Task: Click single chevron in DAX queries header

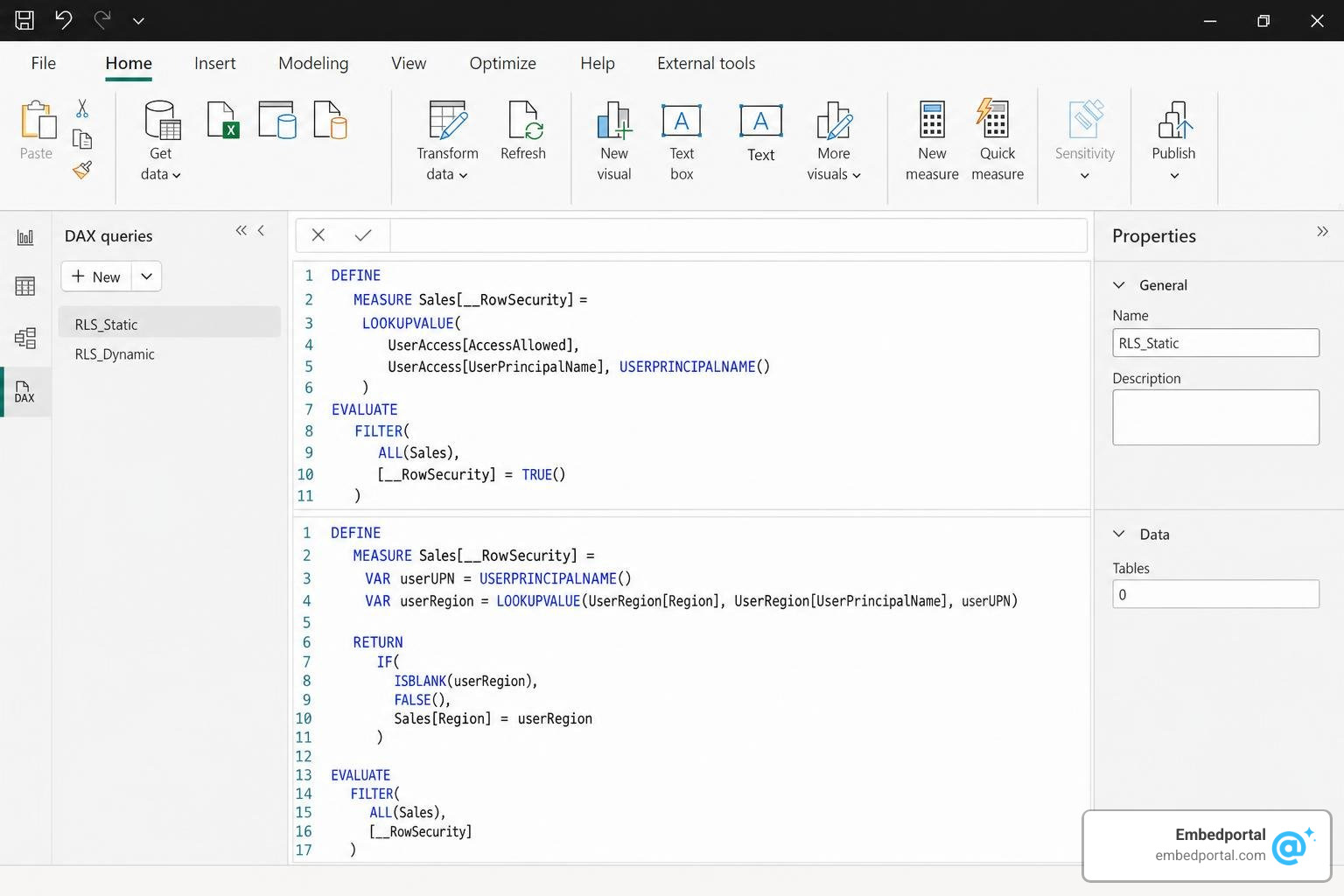Action: 261,230
